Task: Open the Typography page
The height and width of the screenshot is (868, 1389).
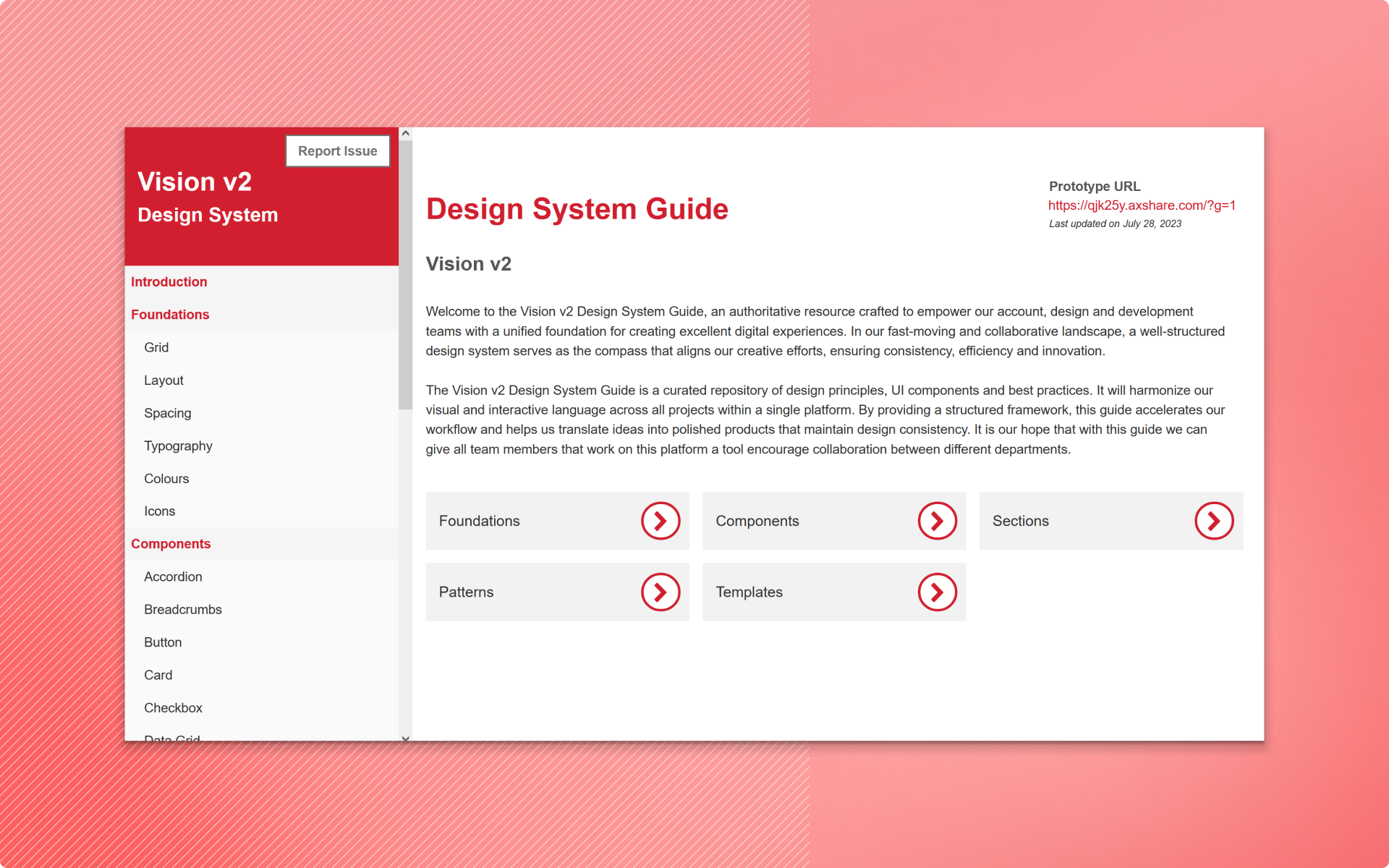Action: point(178,446)
